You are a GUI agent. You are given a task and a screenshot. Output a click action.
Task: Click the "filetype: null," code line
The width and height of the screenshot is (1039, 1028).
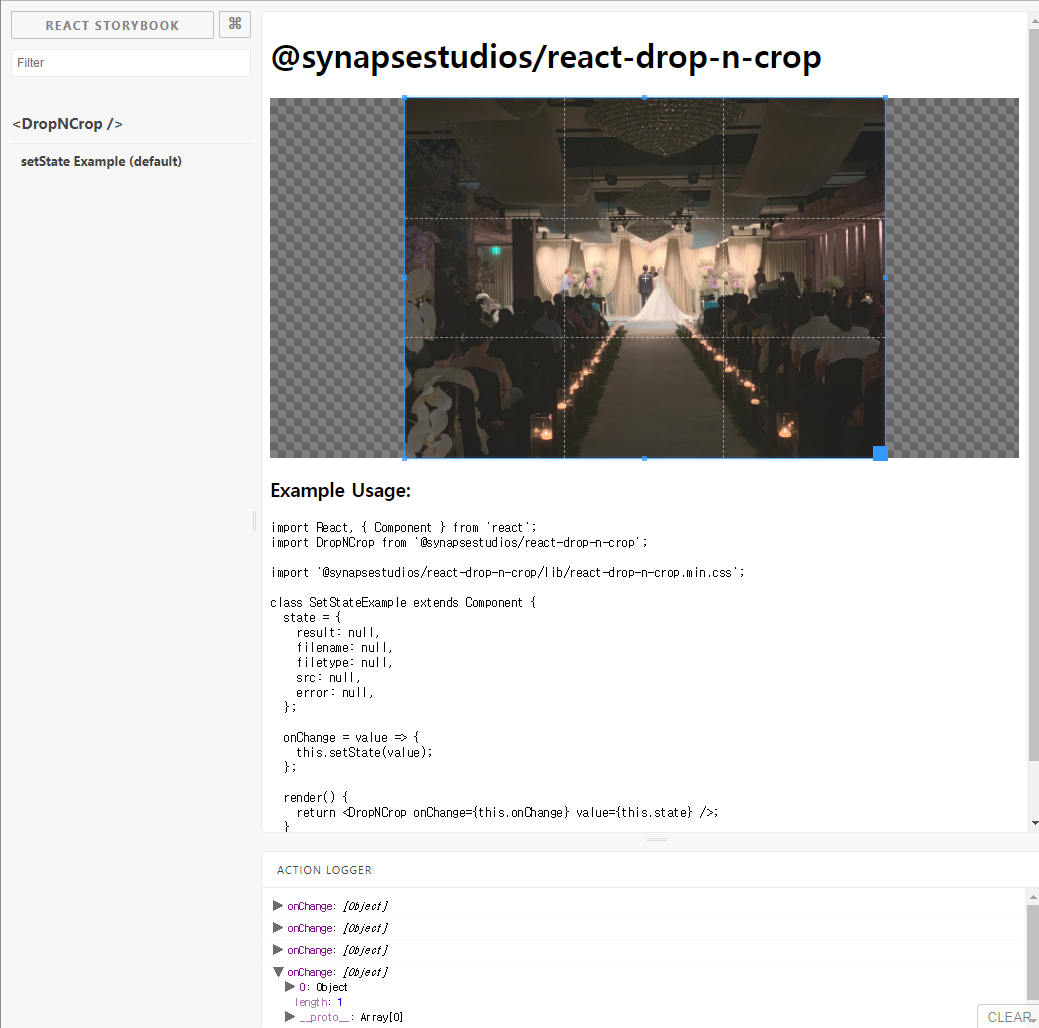[x=344, y=663]
